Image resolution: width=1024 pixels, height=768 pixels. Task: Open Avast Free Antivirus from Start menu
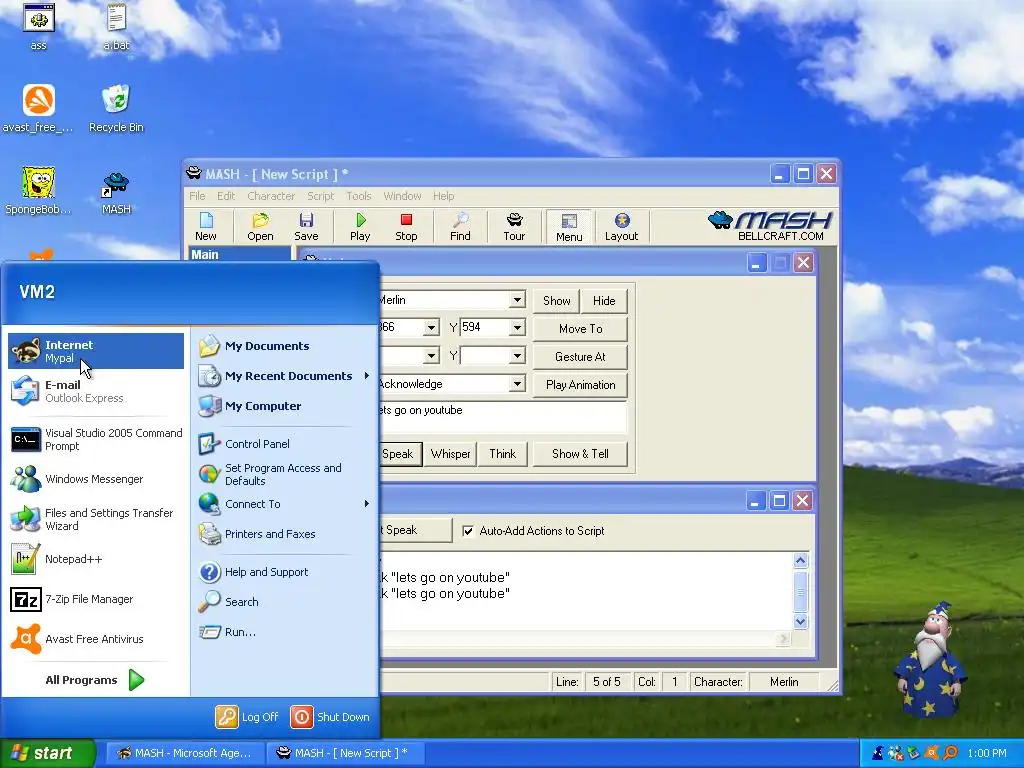(96, 639)
